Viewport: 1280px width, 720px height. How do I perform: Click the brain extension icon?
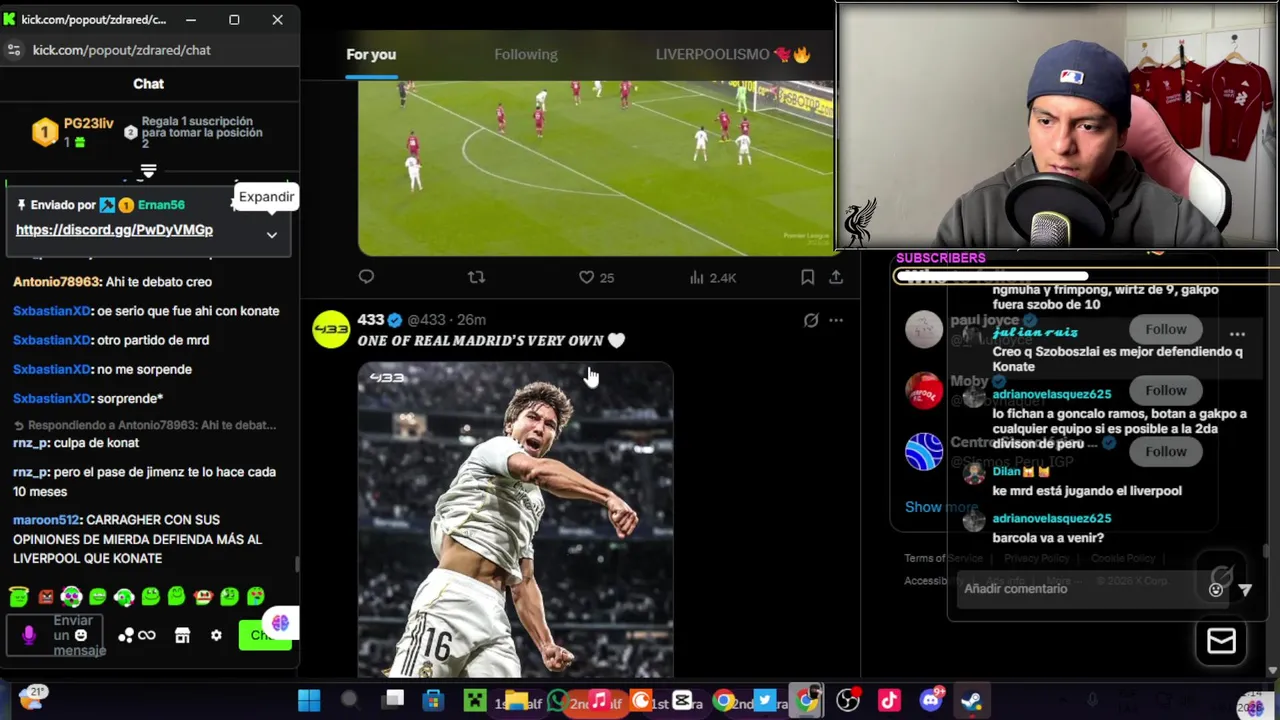pos(280,624)
